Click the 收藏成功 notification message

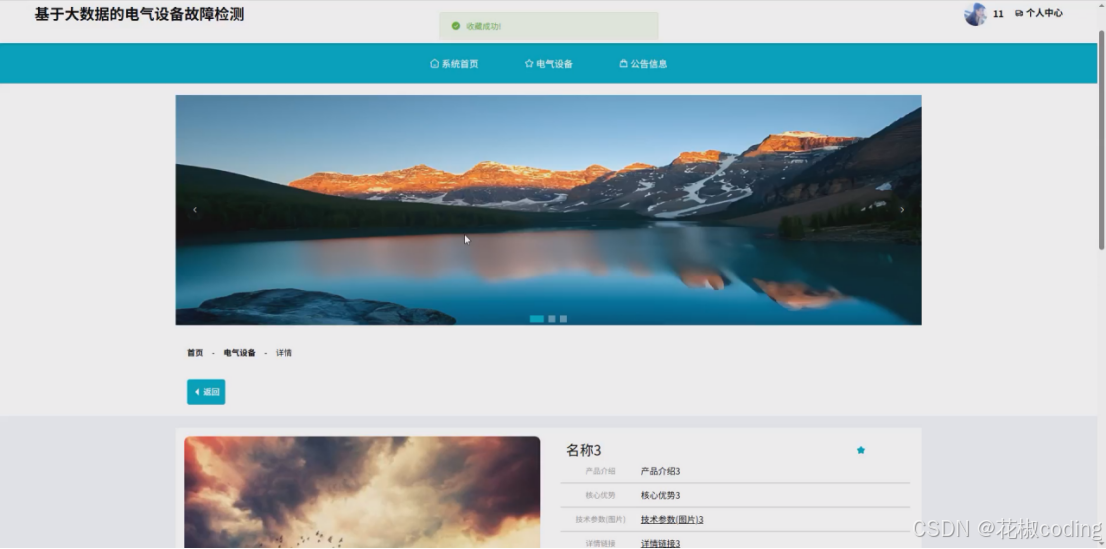click(549, 26)
